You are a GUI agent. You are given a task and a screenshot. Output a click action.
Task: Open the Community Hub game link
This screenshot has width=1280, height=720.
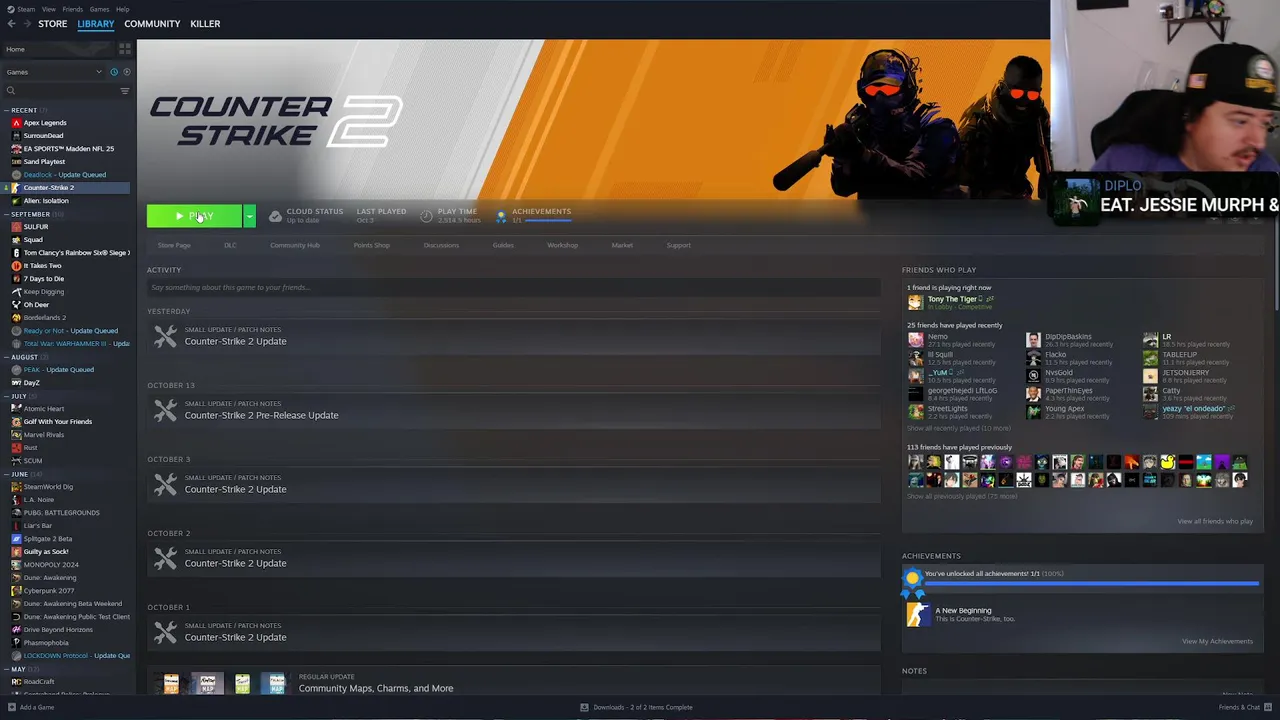click(295, 245)
